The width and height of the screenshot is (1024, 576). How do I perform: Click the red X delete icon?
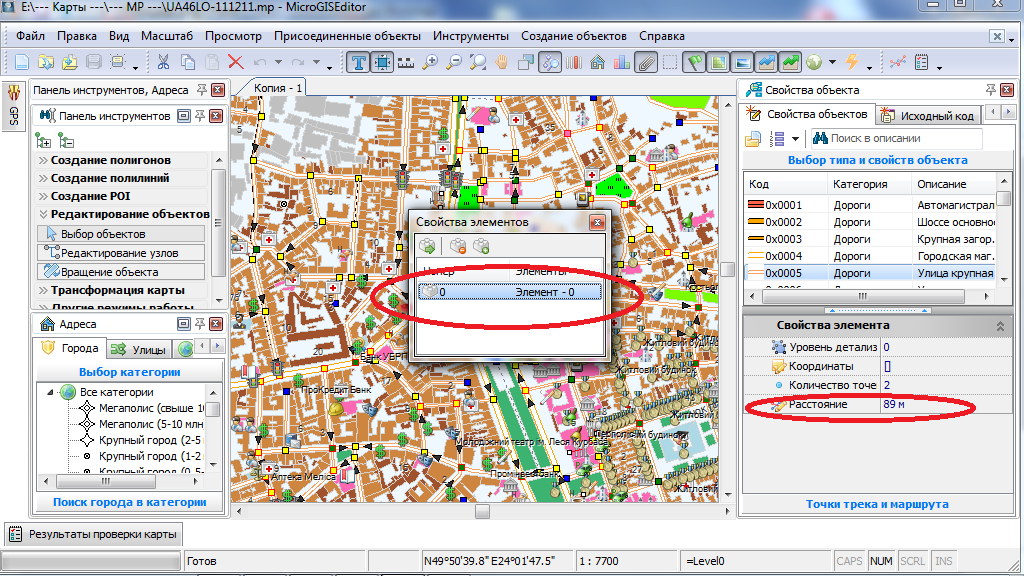click(x=236, y=62)
